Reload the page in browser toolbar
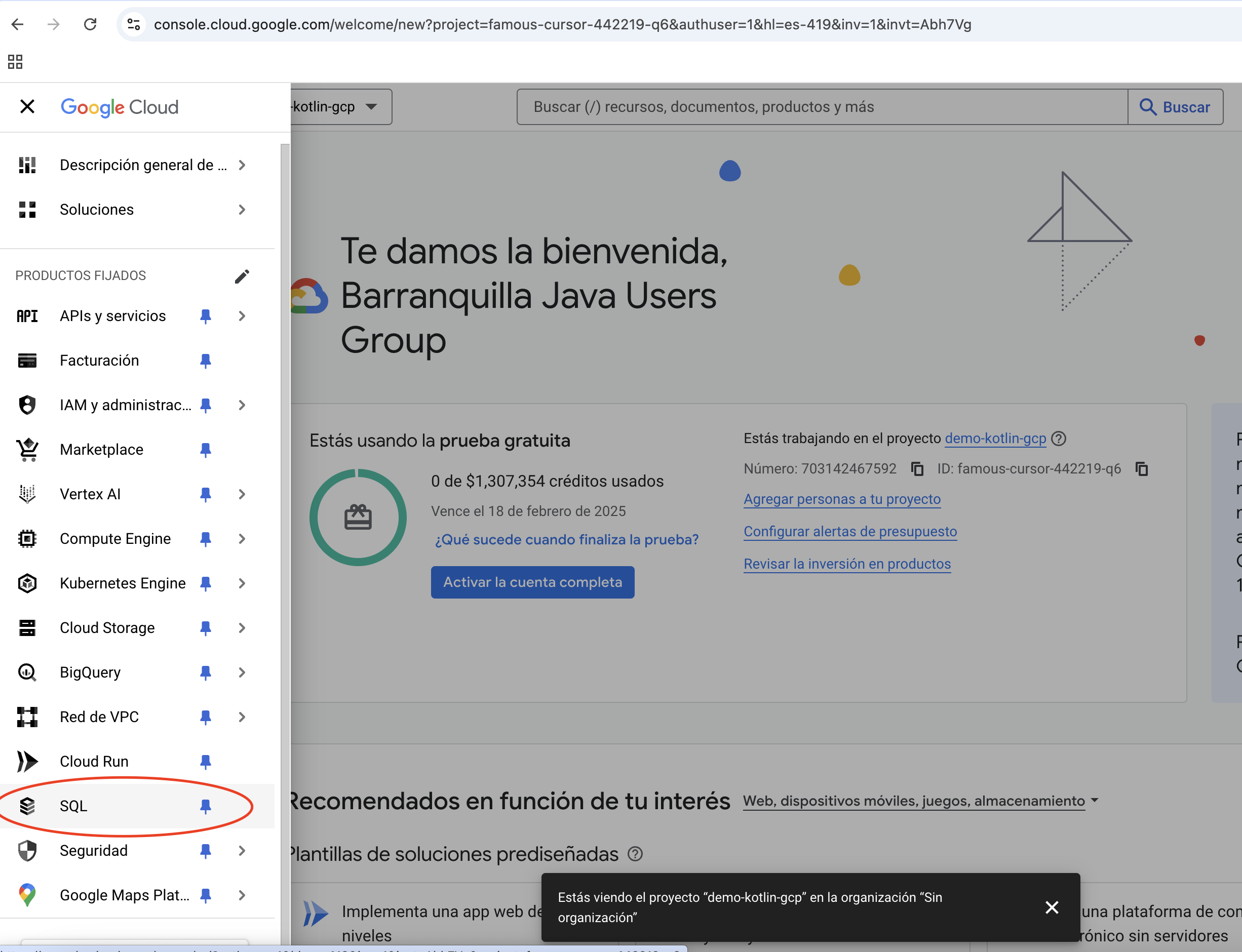Image resolution: width=1242 pixels, height=952 pixels. pos(90,24)
